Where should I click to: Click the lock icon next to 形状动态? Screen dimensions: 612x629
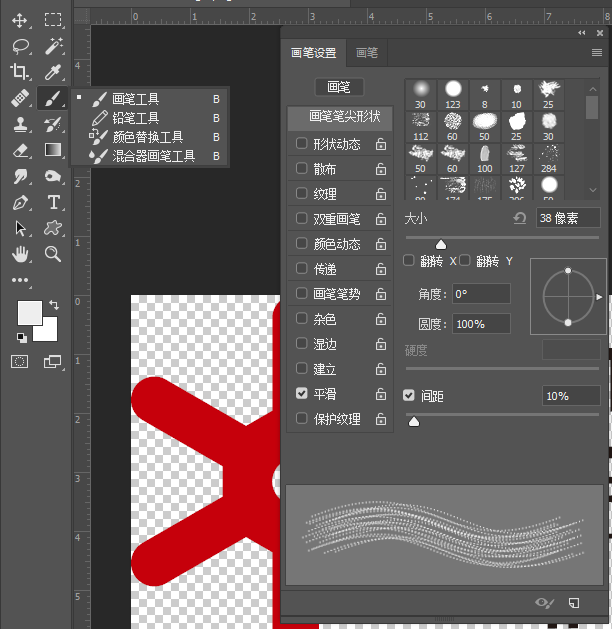tap(381, 144)
